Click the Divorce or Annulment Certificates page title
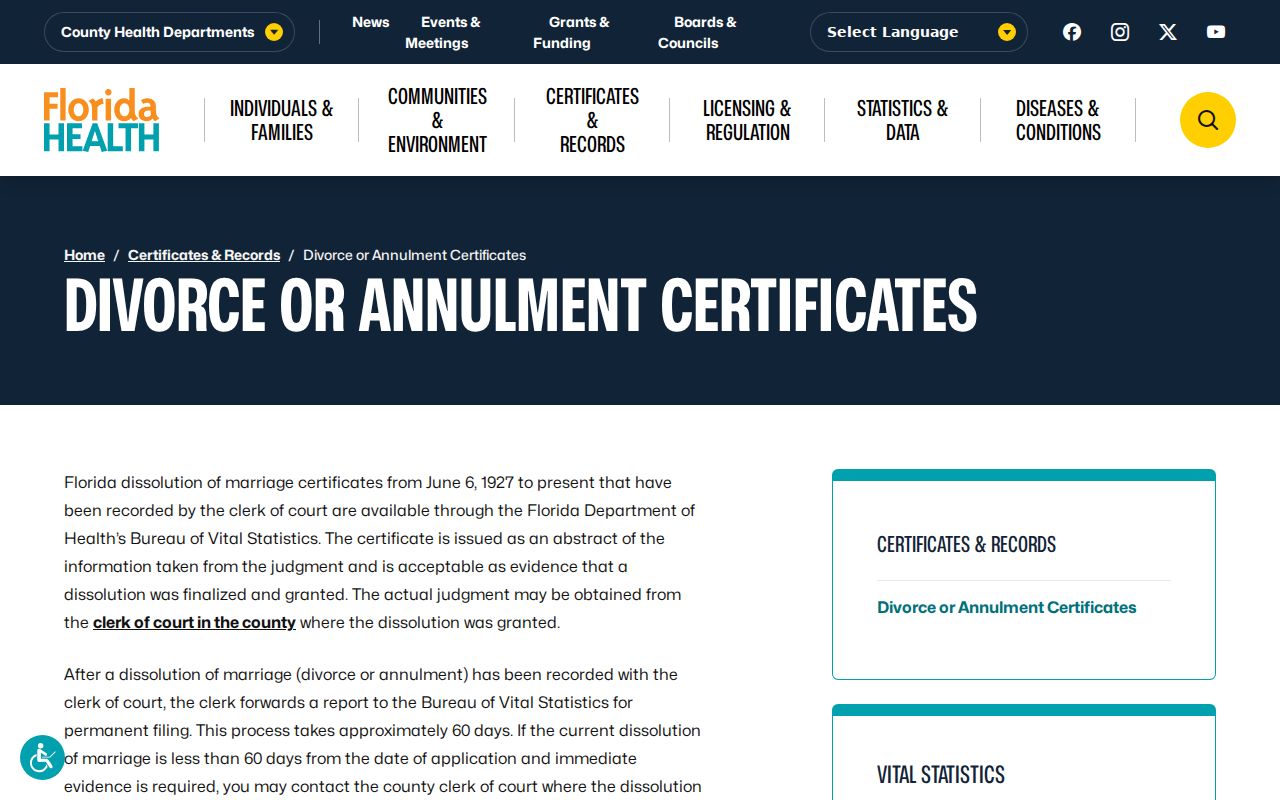Viewport: 1280px width, 800px height. [520, 305]
